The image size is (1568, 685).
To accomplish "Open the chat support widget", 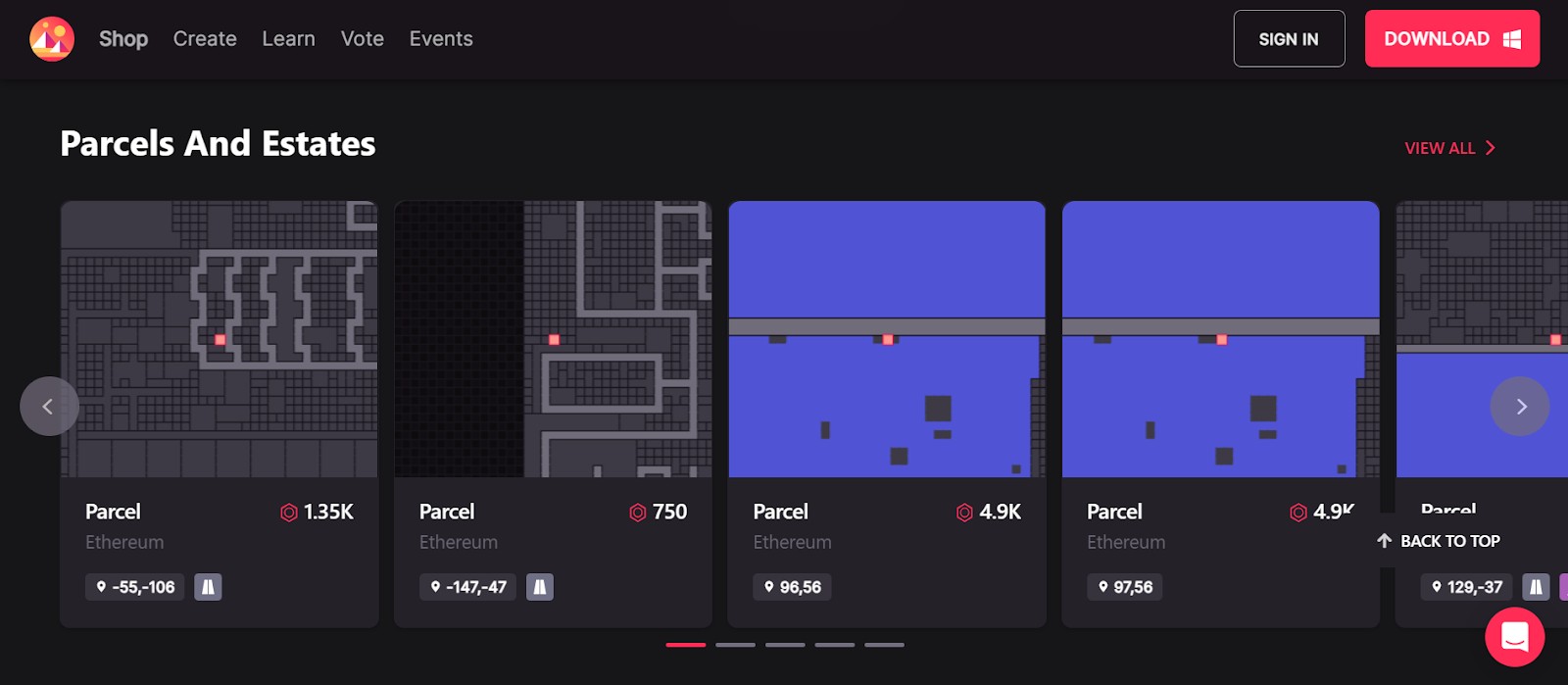I will [1515, 637].
